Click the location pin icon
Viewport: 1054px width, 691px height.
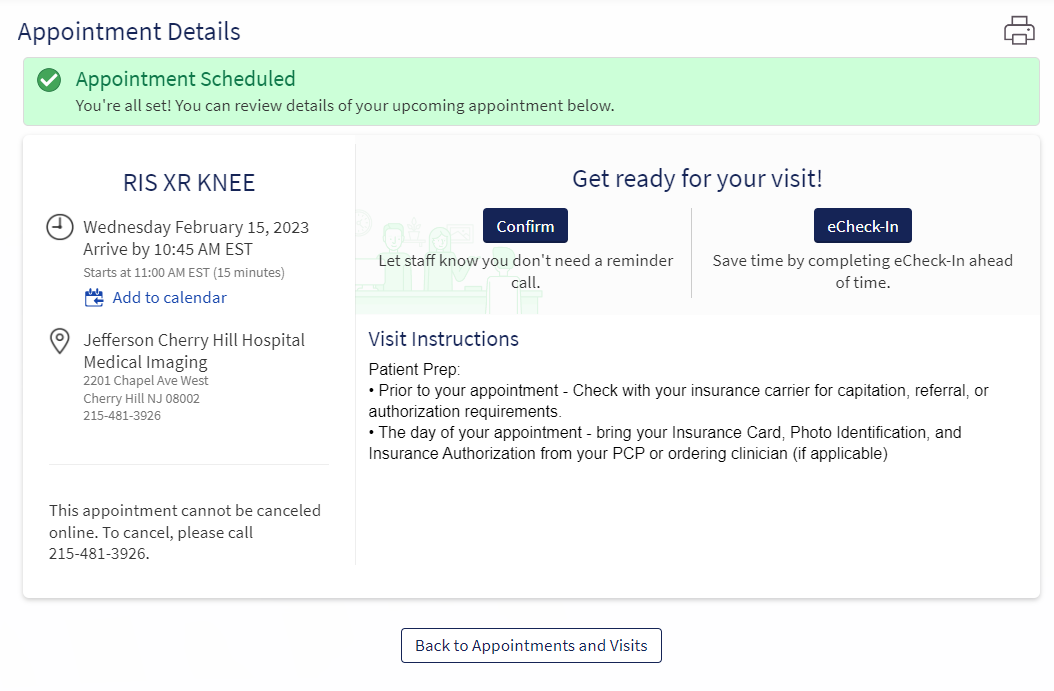(x=60, y=341)
